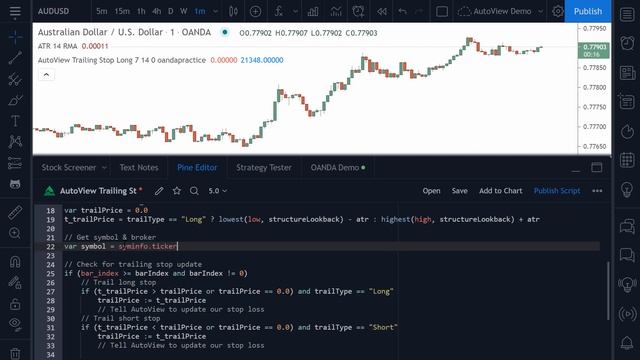Image resolution: width=640 pixels, height=360 pixels.
Task: Expand the Stock Screener dropdown arrow
Action: click(x=104, y=168)
